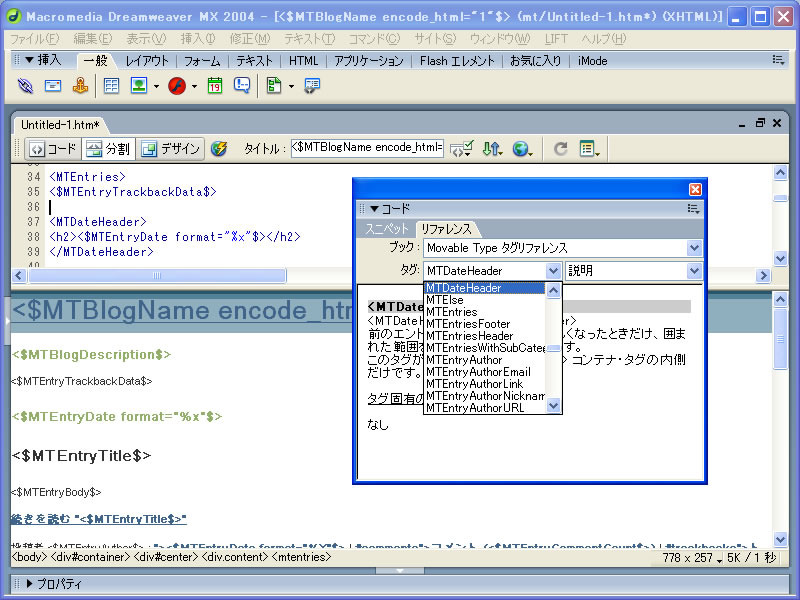Click the tag list scrollbar down arrow
800x600 pixels.
[x=554, y=406]
